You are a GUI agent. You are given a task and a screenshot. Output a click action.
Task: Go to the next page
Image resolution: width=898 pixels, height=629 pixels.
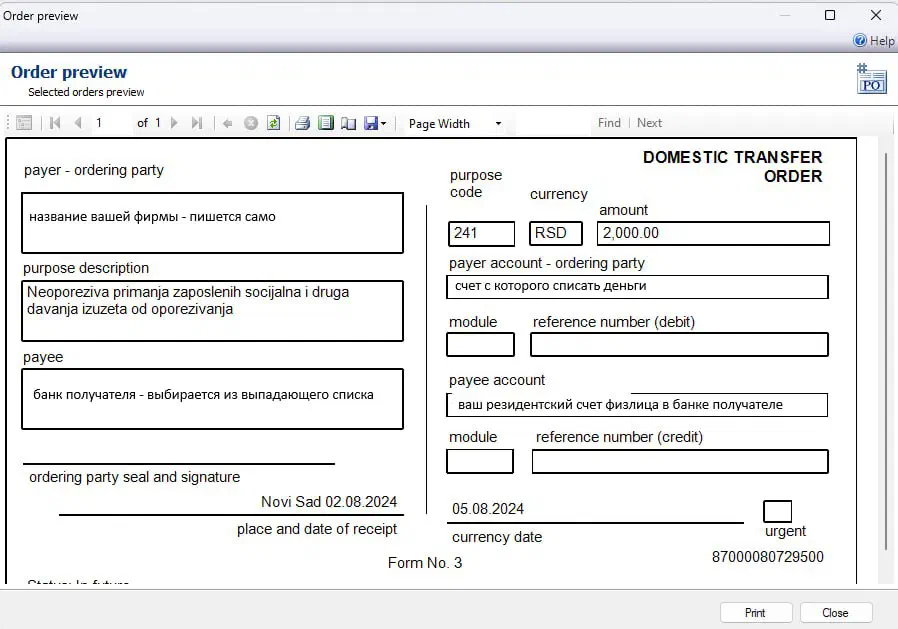(x=174, y=123)
